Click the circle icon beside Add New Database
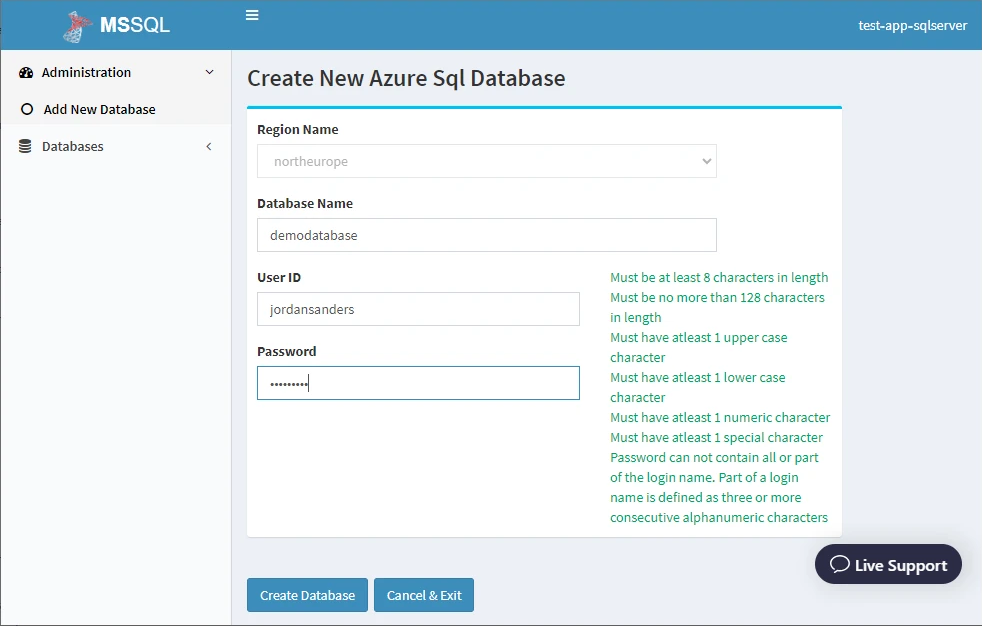 coord(27,109)
